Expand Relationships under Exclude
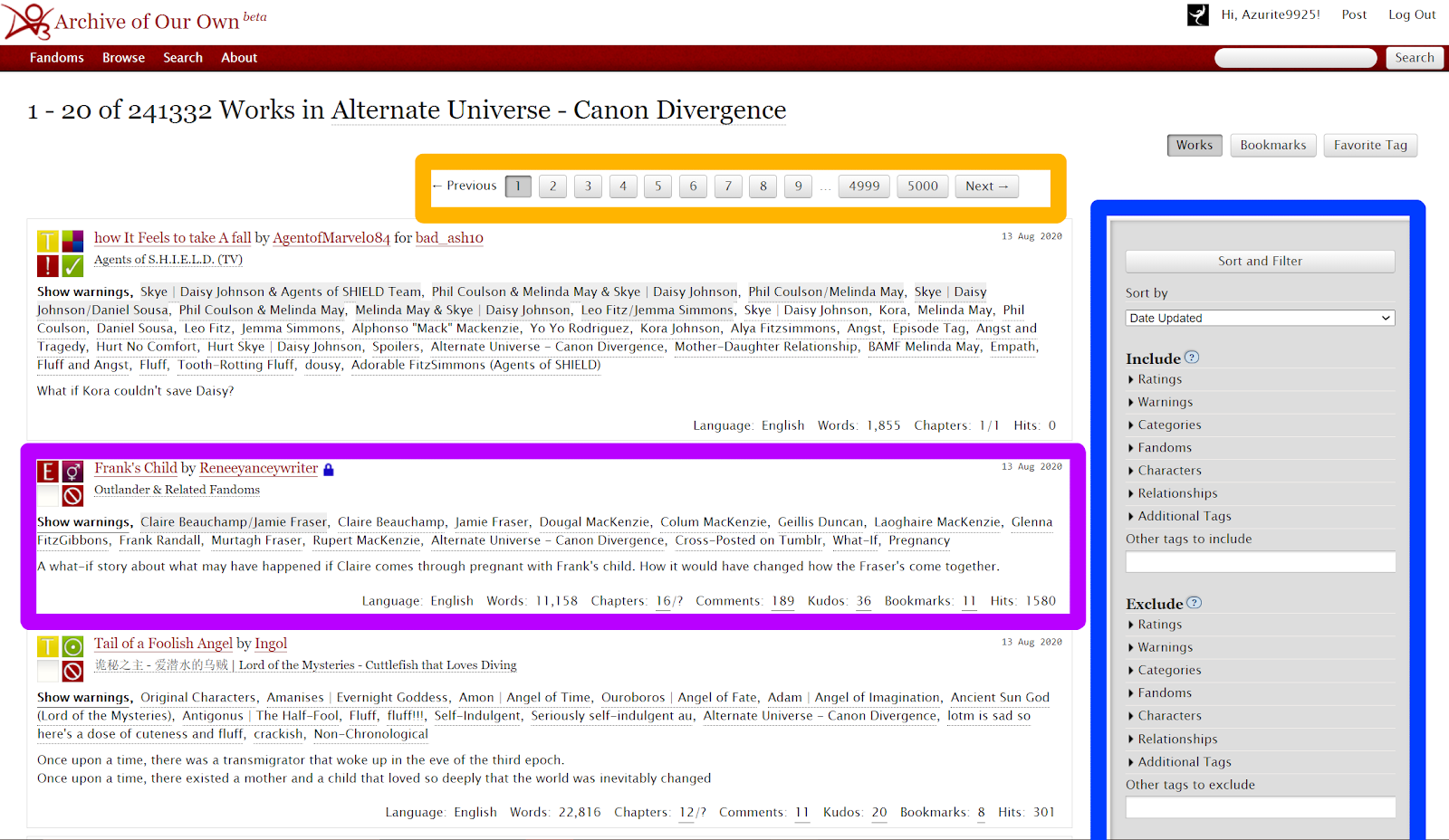Image resolution: width=1449 pixels, height=840 pixels. click(x=1173, y=740)
